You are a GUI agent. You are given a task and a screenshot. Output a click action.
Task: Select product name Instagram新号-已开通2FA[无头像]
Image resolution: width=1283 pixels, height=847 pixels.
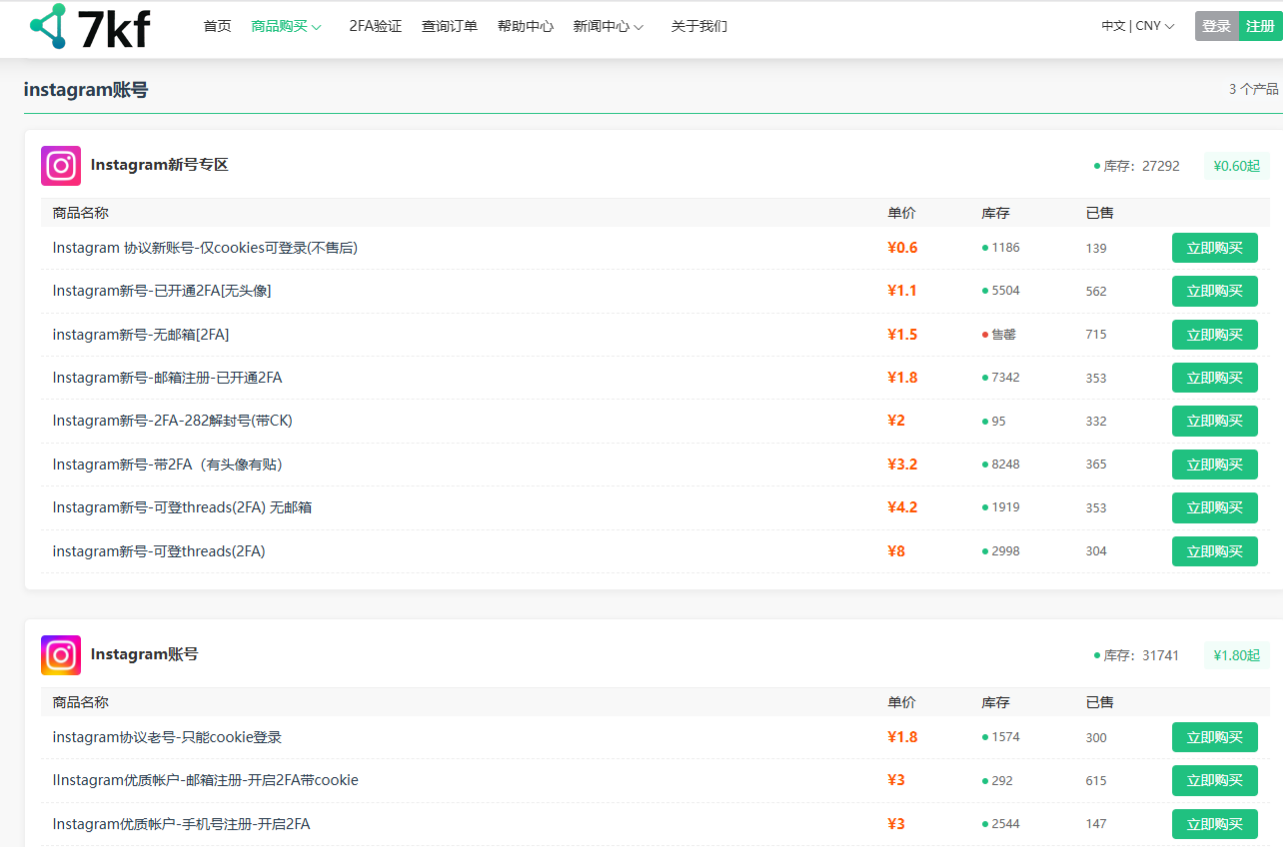point(162,291)
